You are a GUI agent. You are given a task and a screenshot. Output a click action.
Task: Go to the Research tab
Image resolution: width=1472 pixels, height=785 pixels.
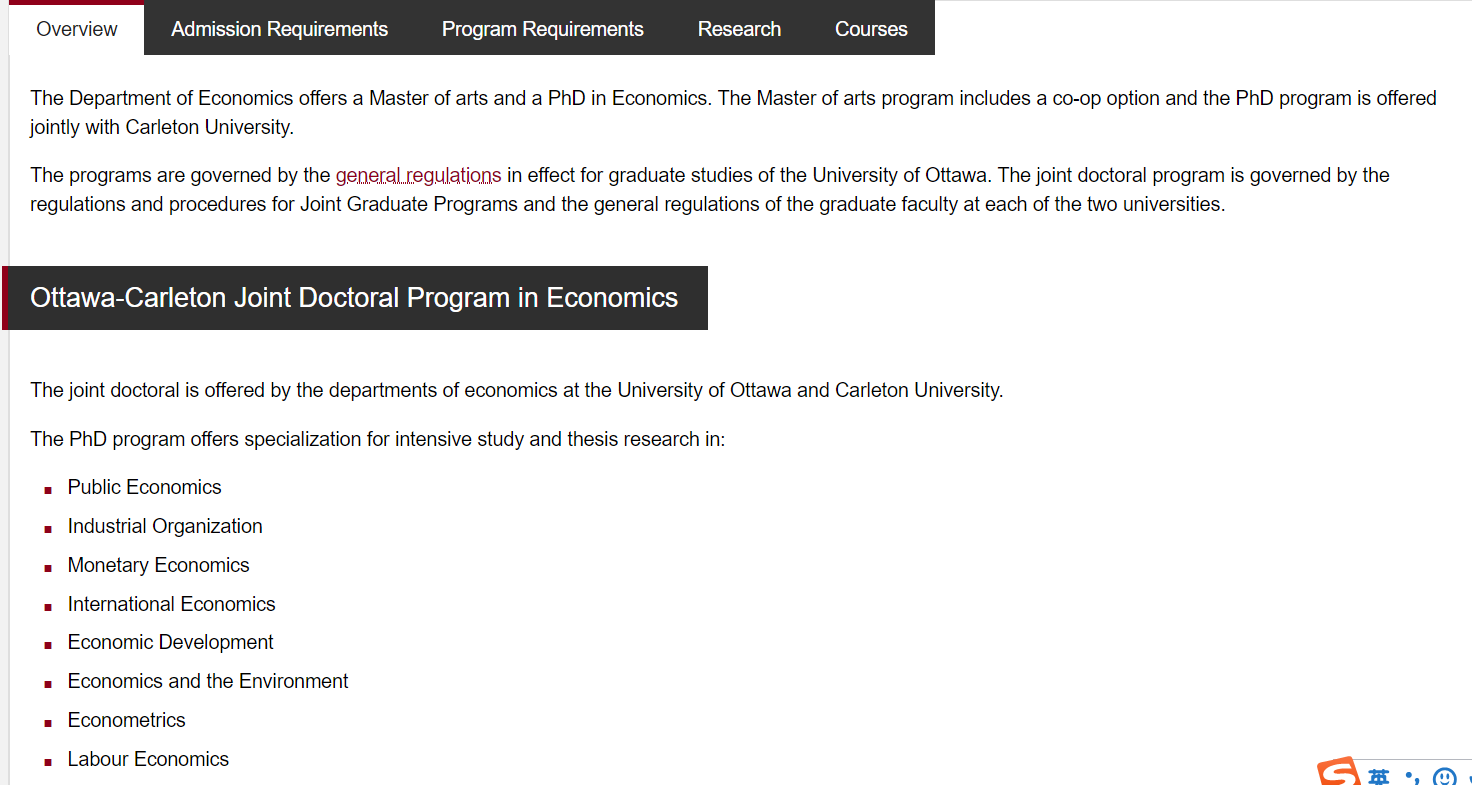739,29
